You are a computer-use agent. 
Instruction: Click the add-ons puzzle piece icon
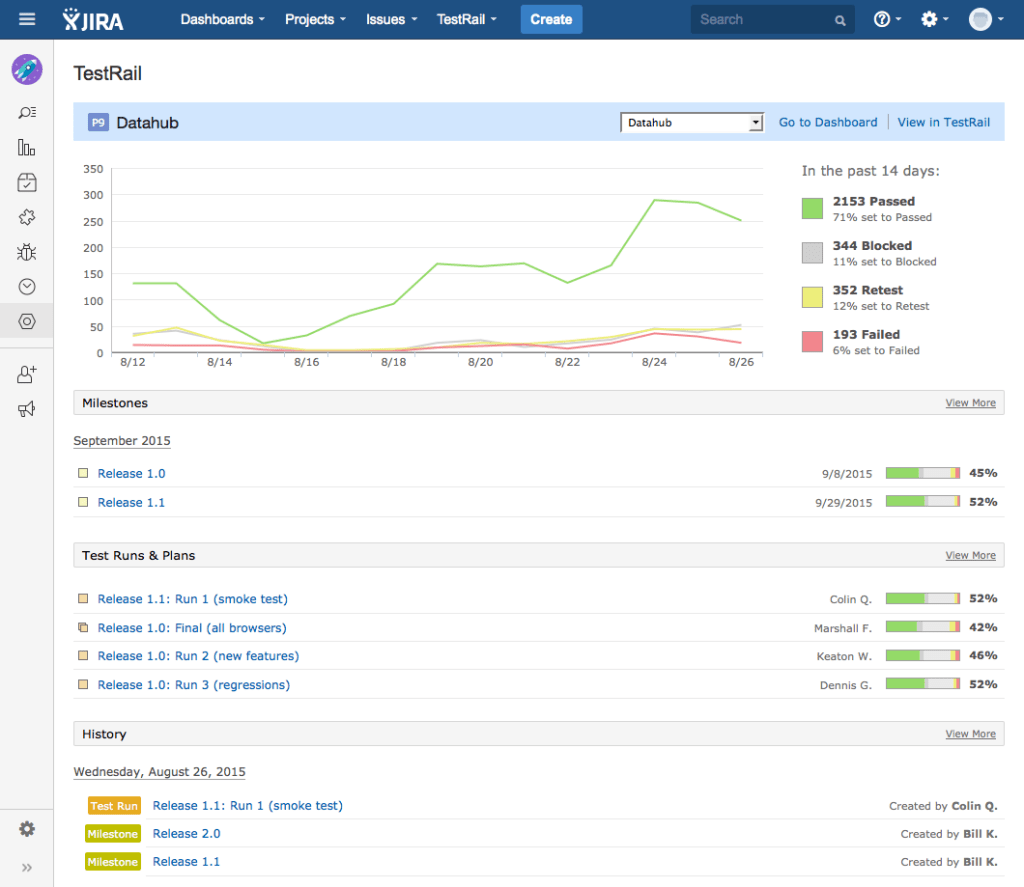pyautogui.click(x=27, y=217)
